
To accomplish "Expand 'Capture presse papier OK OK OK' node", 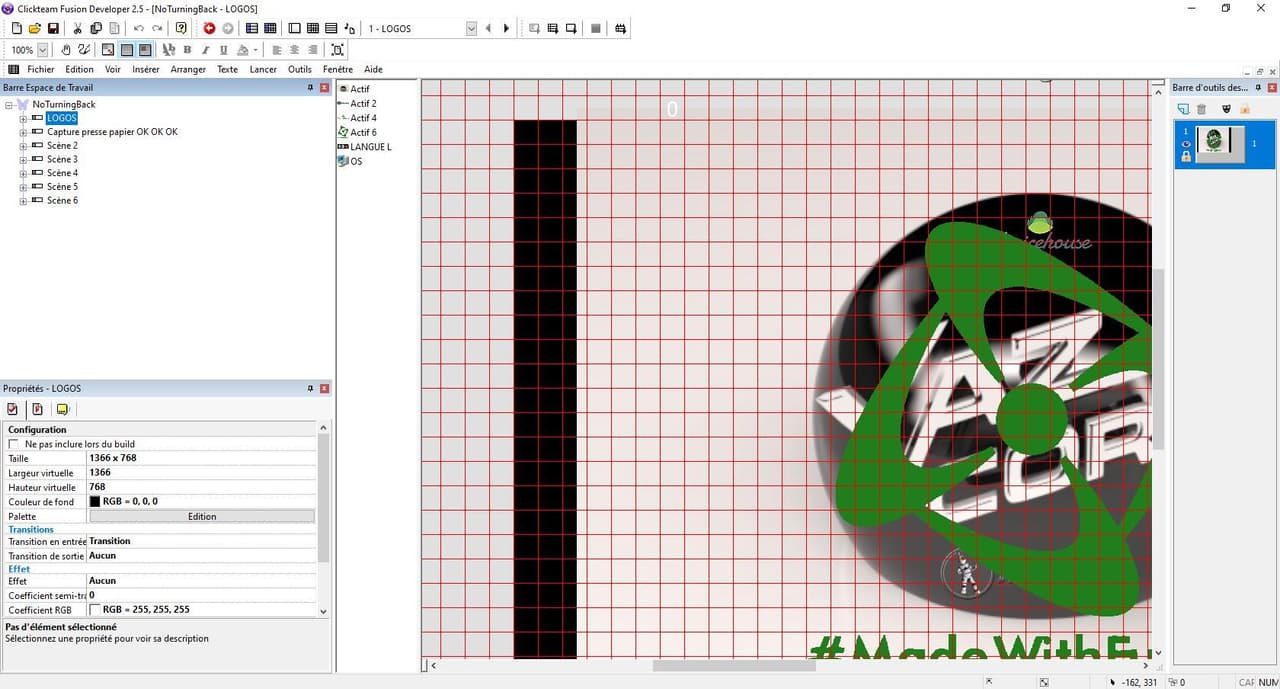I will (23, 132).
